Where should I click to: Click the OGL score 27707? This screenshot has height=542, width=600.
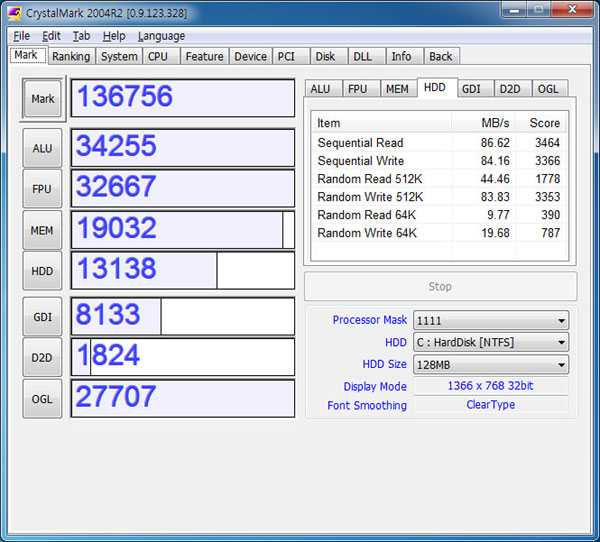183,398
